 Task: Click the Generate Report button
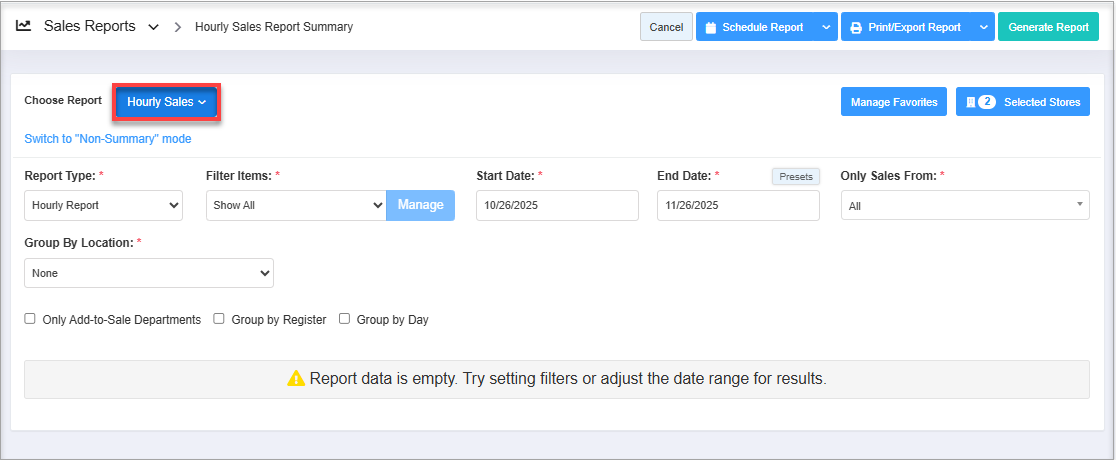click(1048, 27)
